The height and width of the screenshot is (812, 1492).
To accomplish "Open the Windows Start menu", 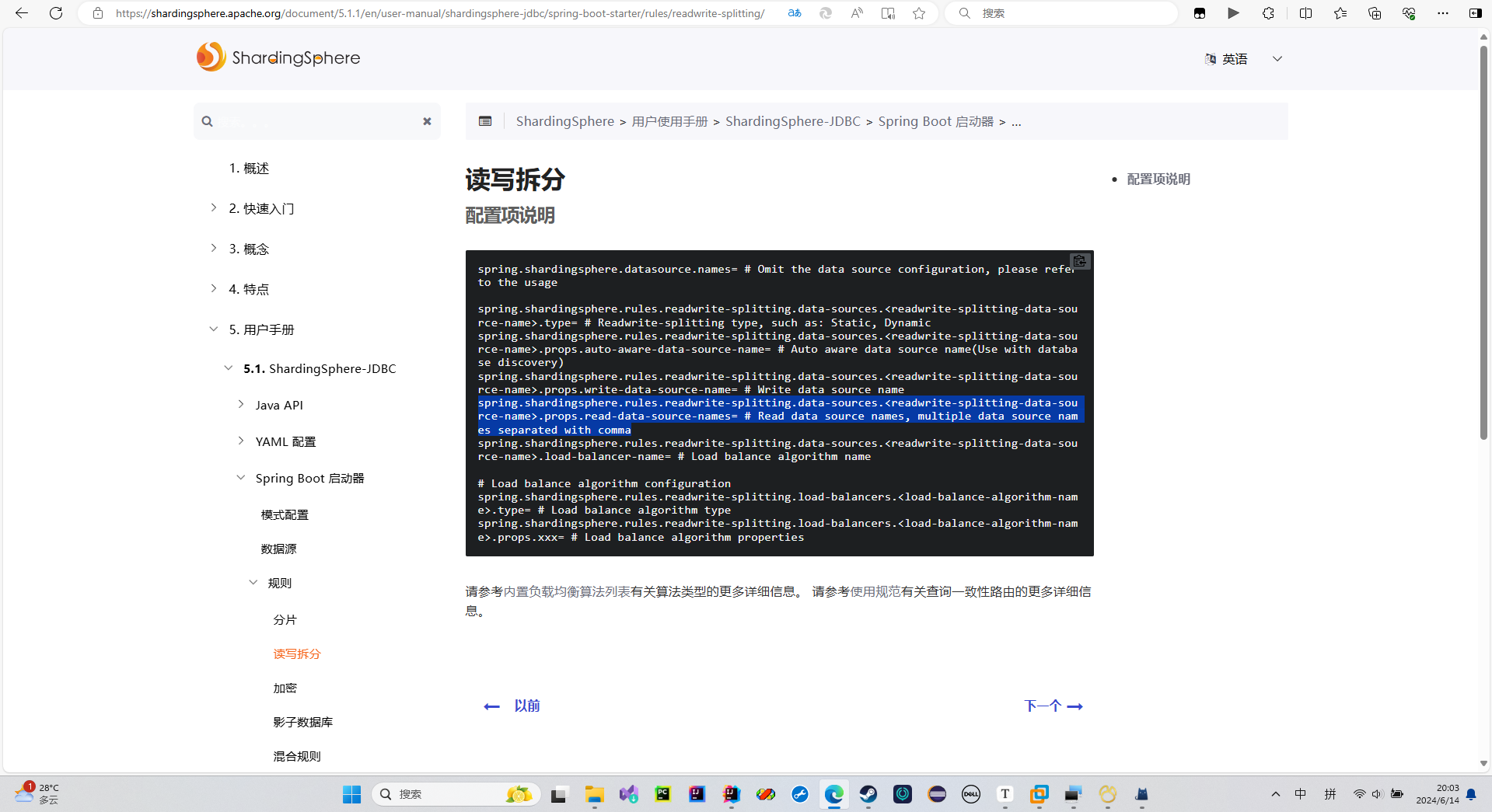I will tap(352, 794).
